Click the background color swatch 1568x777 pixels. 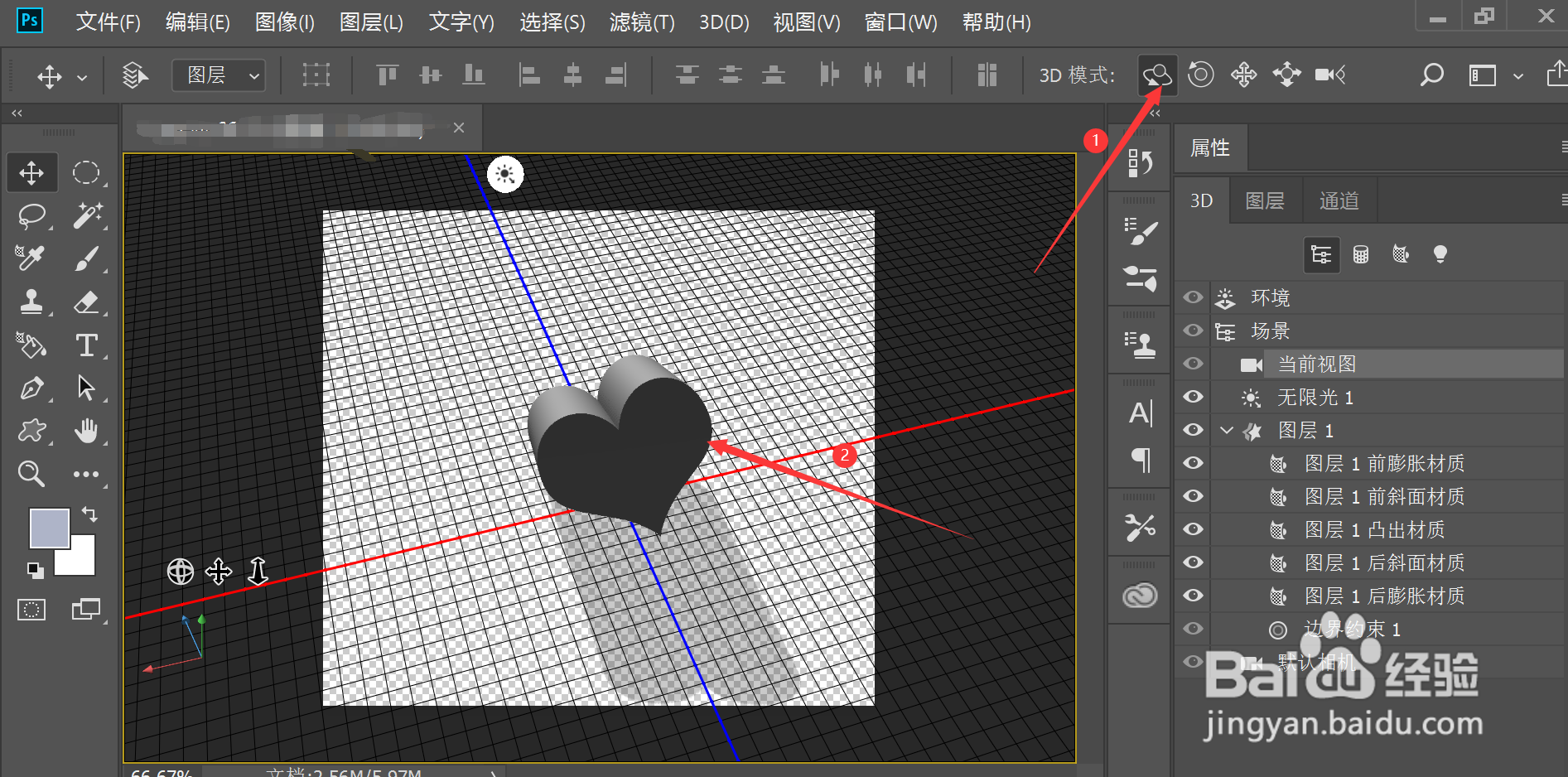pyautogui.click(x=80, y=561)
